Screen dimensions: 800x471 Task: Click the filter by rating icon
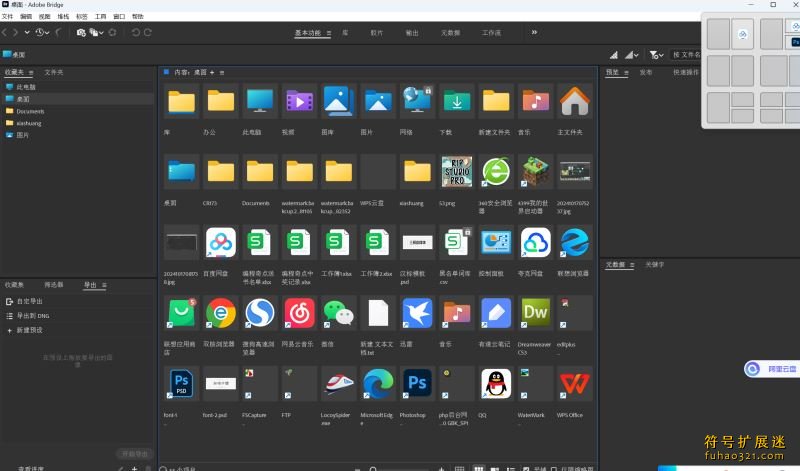click(x=614, y=55)
